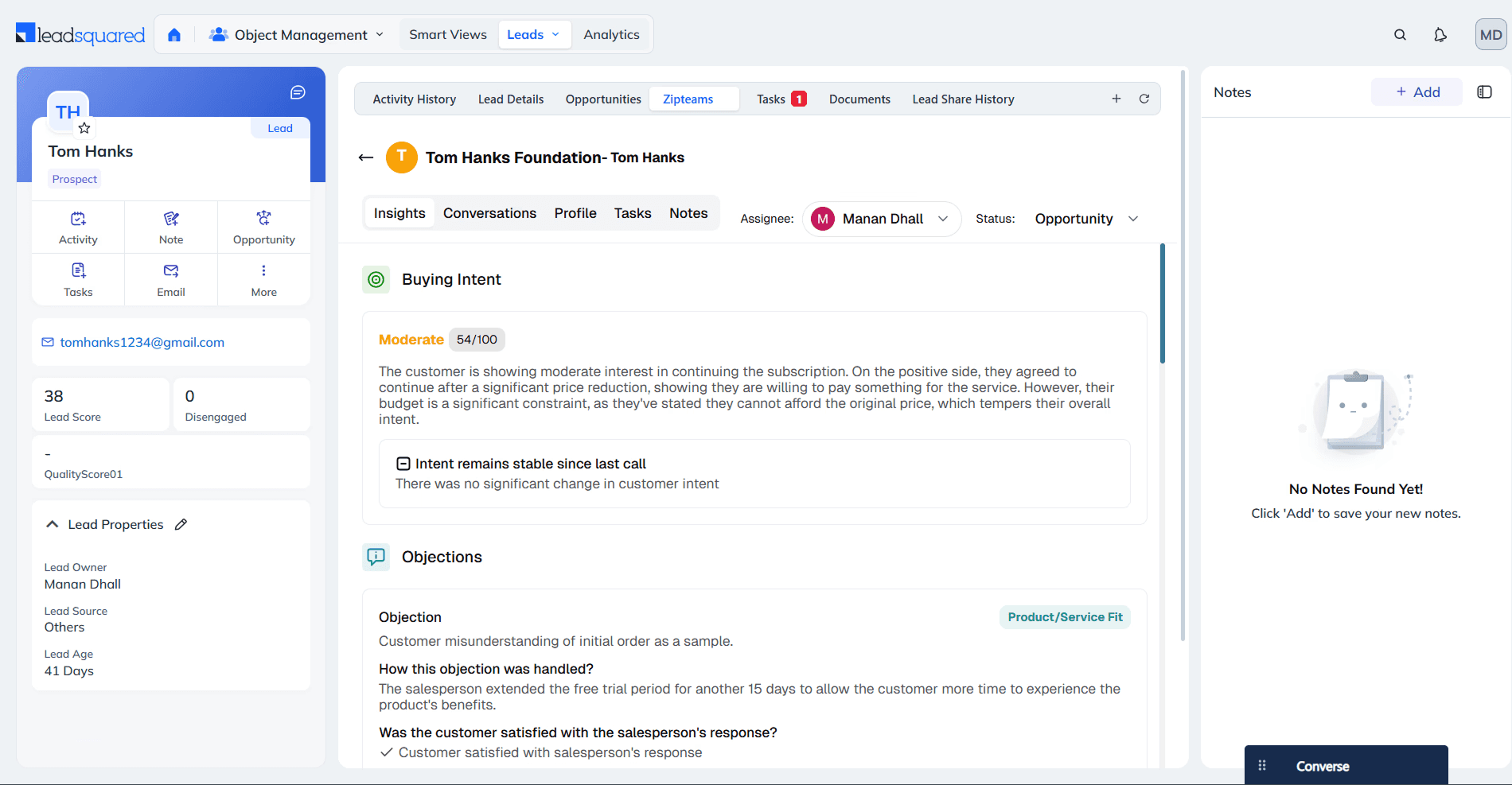This screenshot has height=785, width=1512.
Task: Open the MD user avatar menu
Action: click(x=1491, y=34)
